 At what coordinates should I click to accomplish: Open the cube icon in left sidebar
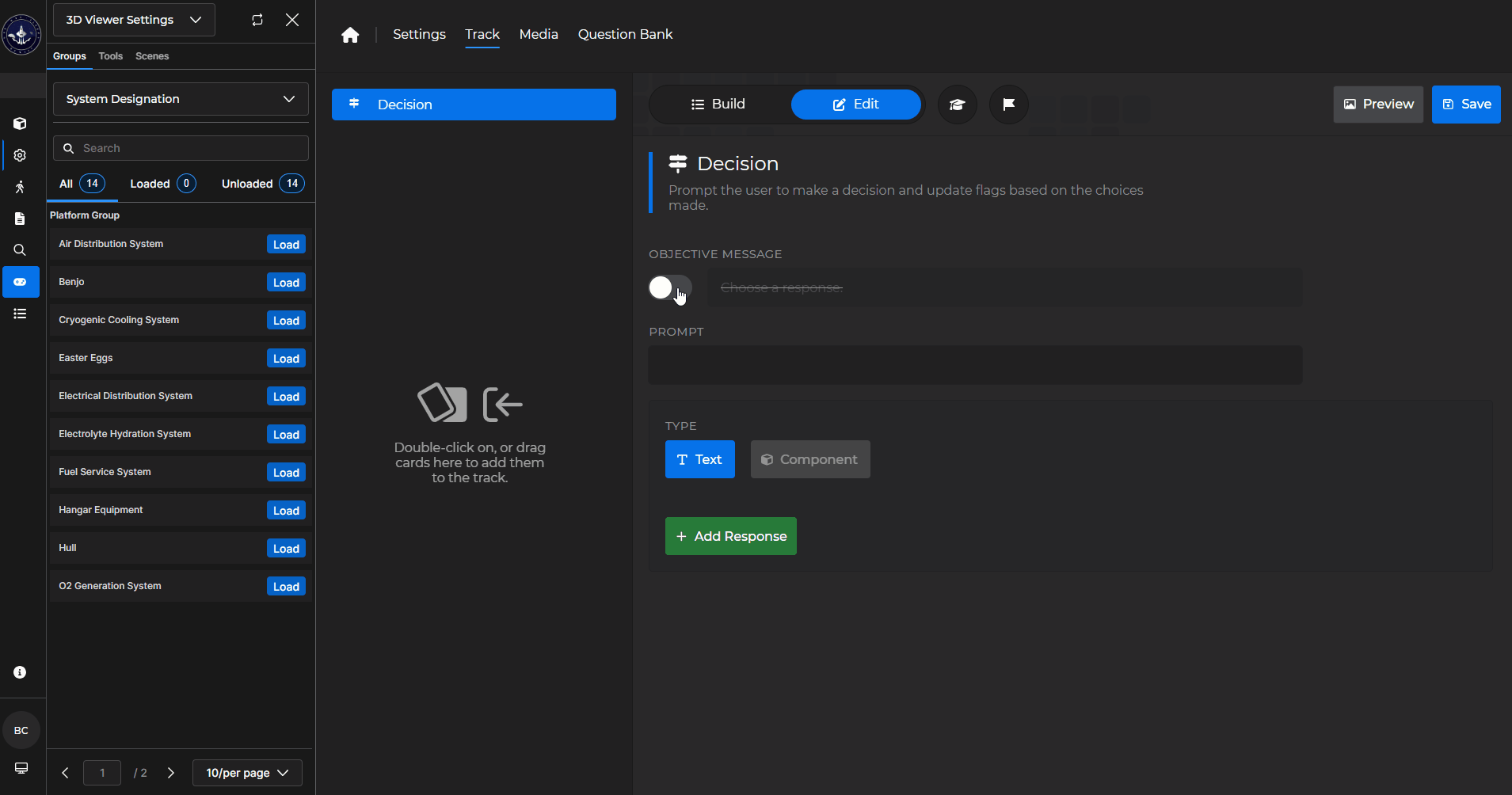coord(20,124)
